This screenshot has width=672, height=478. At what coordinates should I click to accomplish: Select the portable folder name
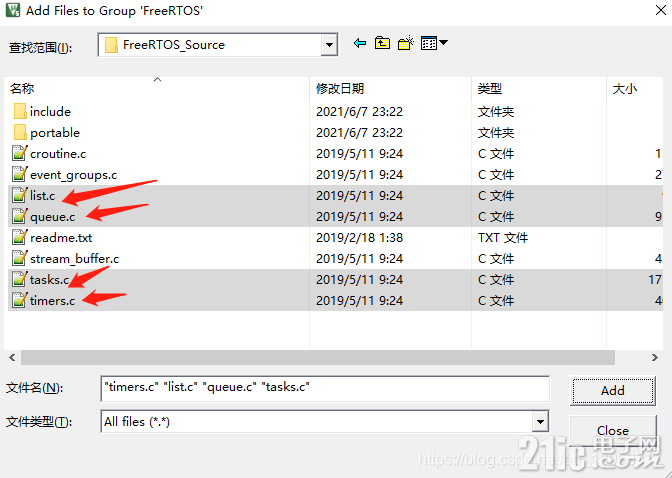[x=55, y=133]
